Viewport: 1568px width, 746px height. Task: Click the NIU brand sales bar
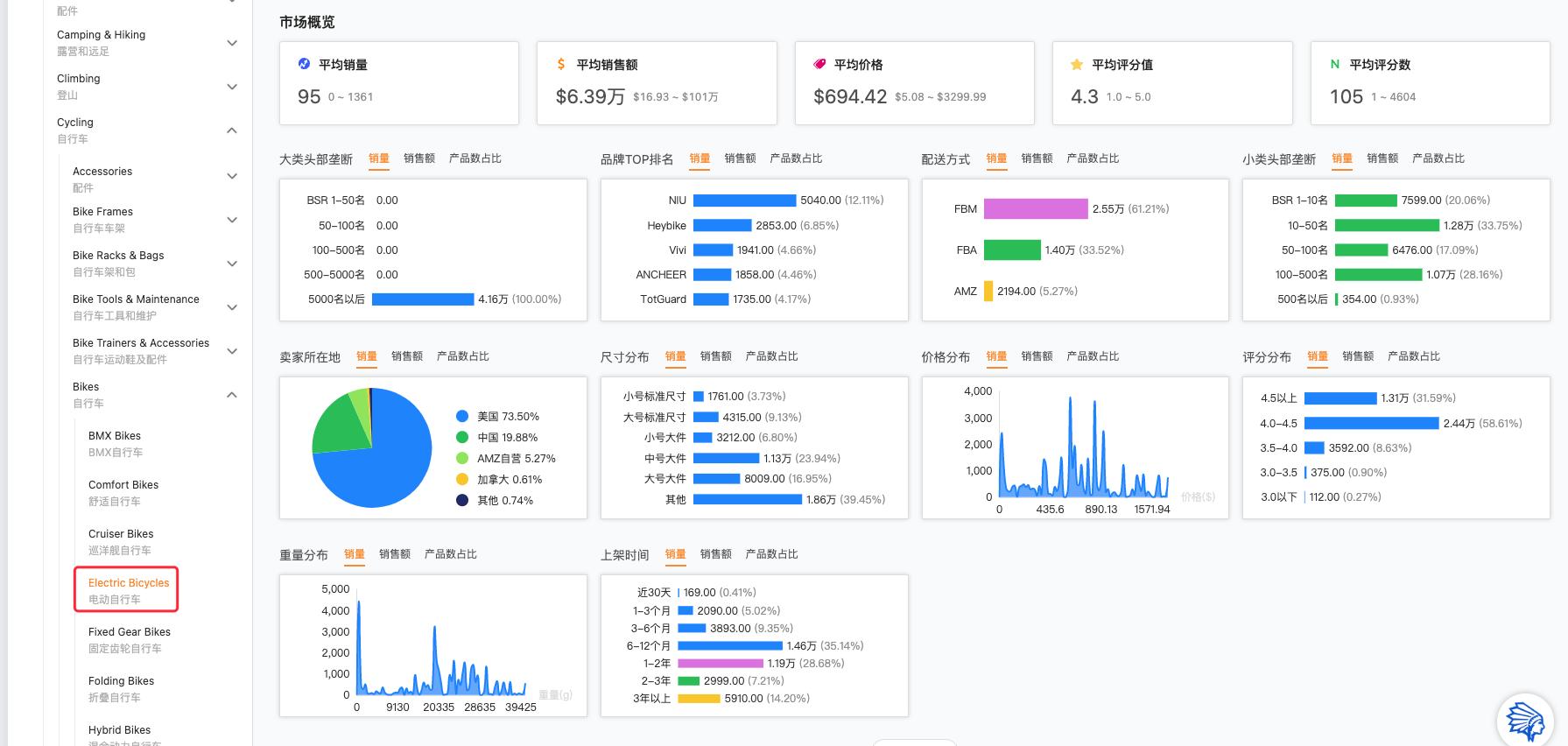[x=744, y=201]
